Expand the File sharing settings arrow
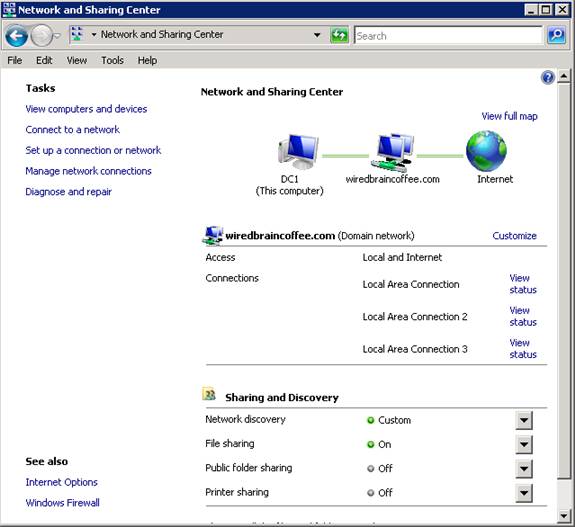The width and height of the screenshot is (575, 527). click(x=524, y=444)
